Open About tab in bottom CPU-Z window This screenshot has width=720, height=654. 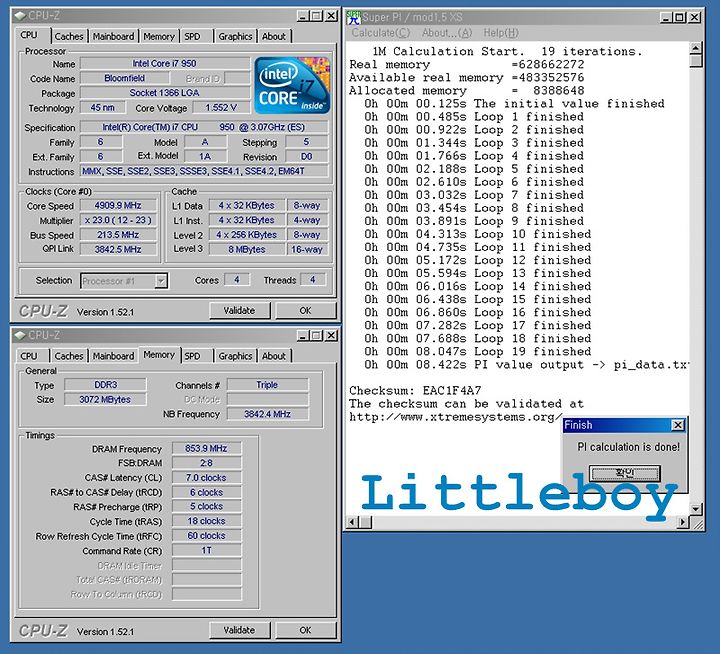[274, 356]
